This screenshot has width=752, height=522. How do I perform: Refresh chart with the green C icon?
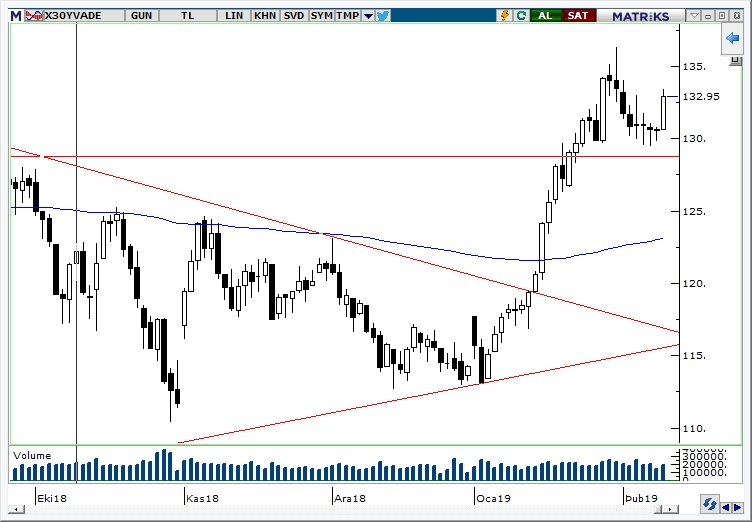pos(521,16)
